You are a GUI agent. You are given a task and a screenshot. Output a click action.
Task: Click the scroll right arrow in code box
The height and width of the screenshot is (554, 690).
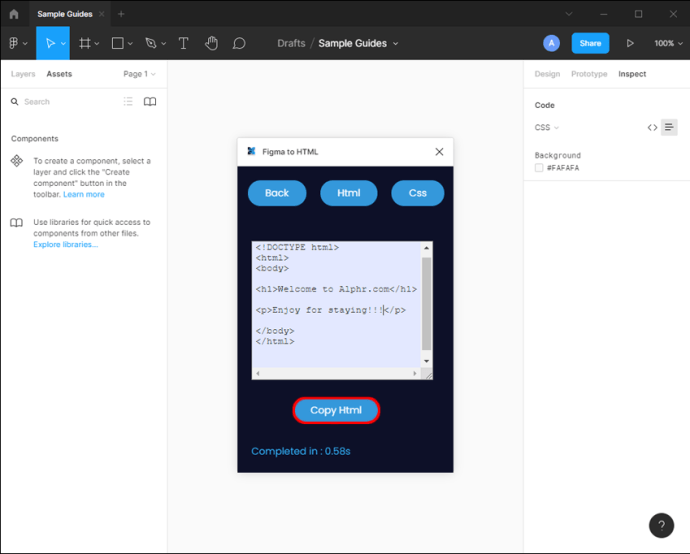click(415, 374)
